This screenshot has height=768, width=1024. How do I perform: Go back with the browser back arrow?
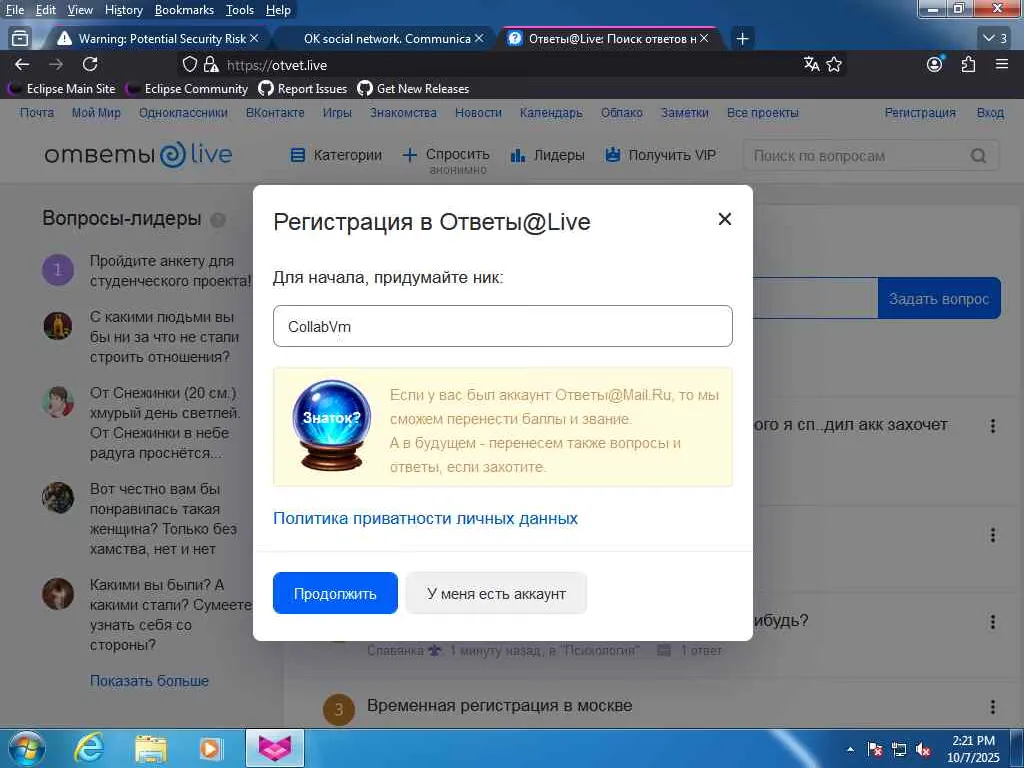click(x=22, y=64)
